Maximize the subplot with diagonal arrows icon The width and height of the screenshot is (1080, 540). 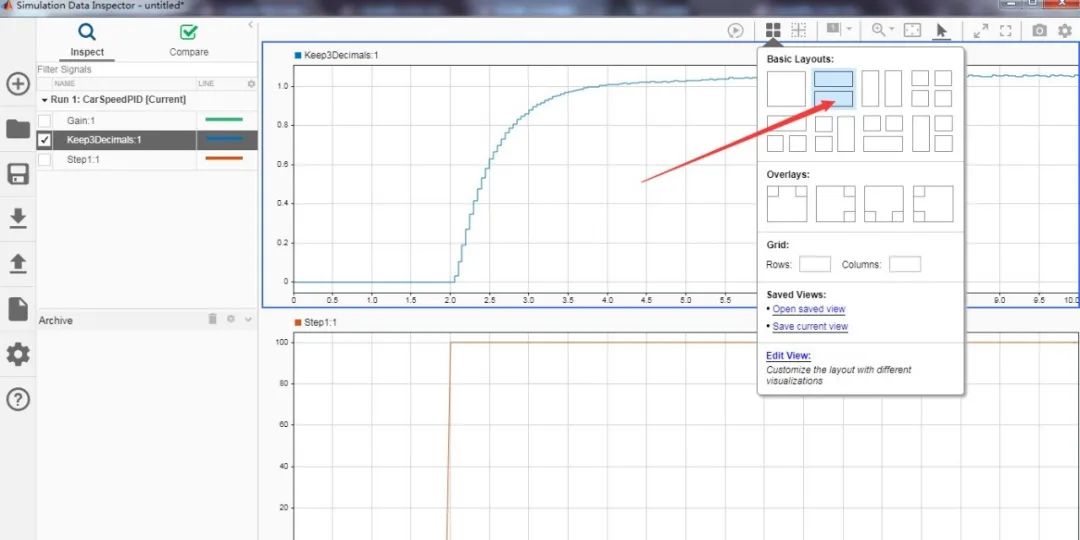[x=980, y=30]
